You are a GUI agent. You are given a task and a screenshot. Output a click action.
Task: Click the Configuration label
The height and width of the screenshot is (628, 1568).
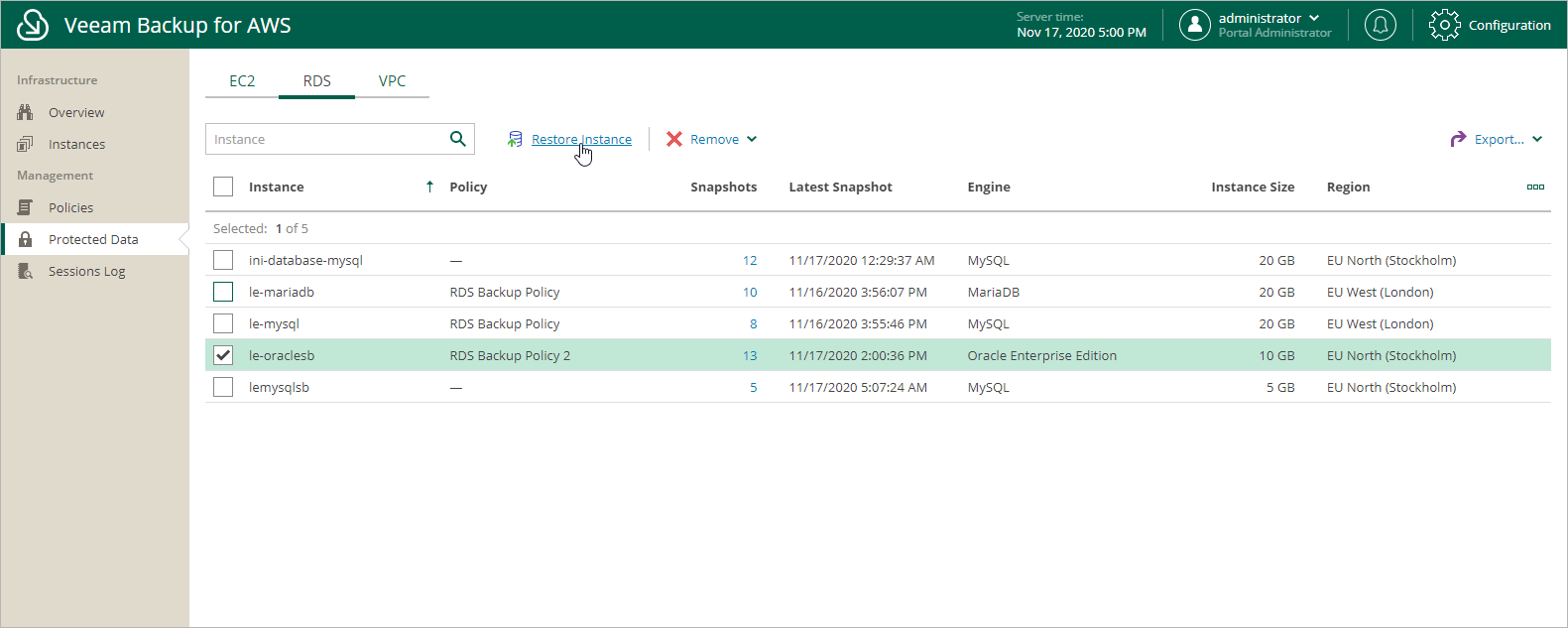pos(1509,26)
